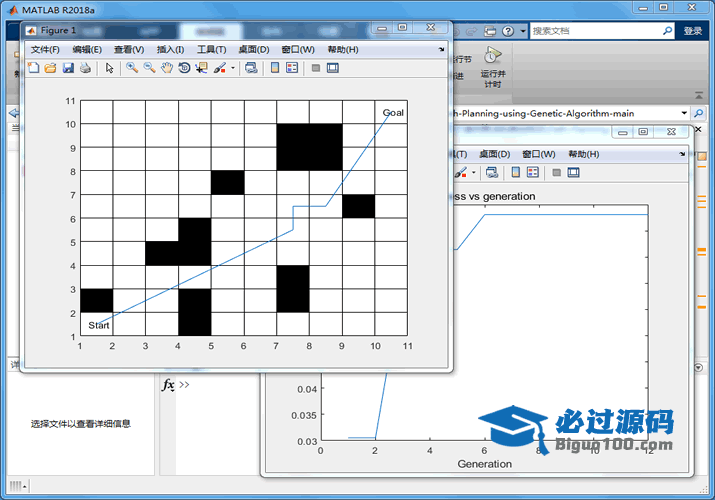Image resolution: width=715 pixels, height=500 pixels.
Task: Open 窗口(W) menu in Figure 1
Action: pos(298,49)
